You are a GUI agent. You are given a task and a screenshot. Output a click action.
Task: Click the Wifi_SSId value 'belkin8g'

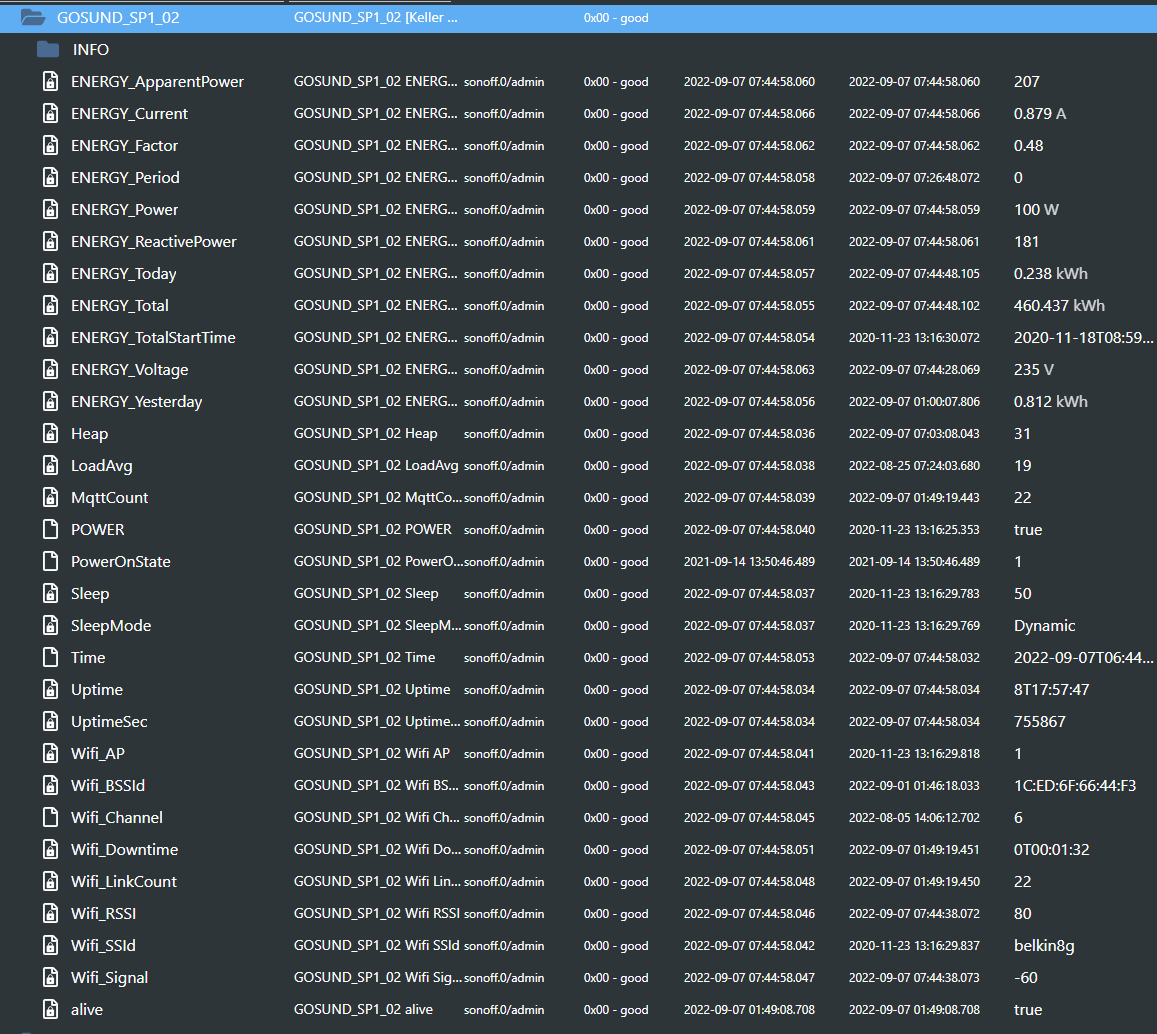point(1044,945)
